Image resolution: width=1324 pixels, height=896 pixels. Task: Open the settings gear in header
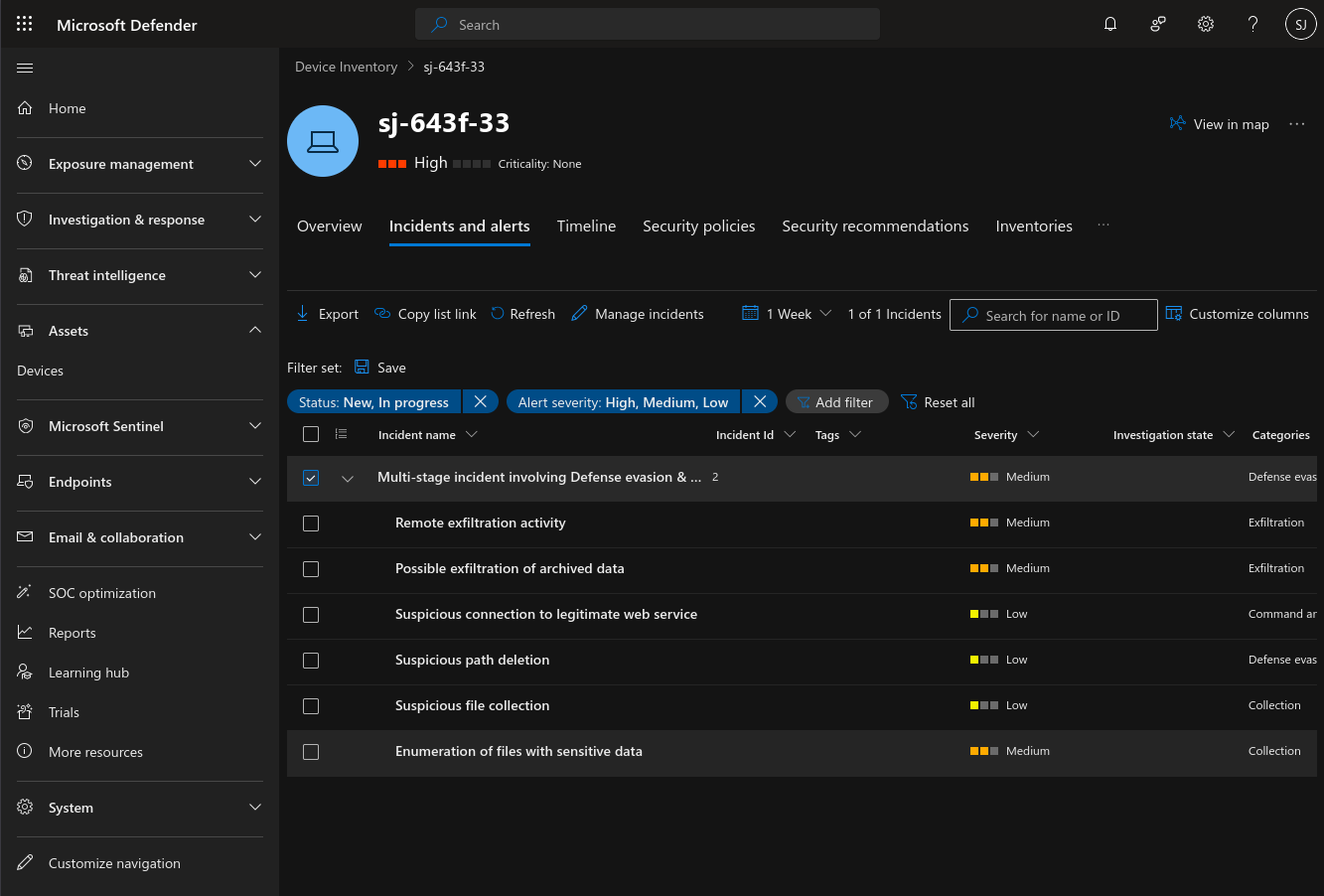[1205, 25]
